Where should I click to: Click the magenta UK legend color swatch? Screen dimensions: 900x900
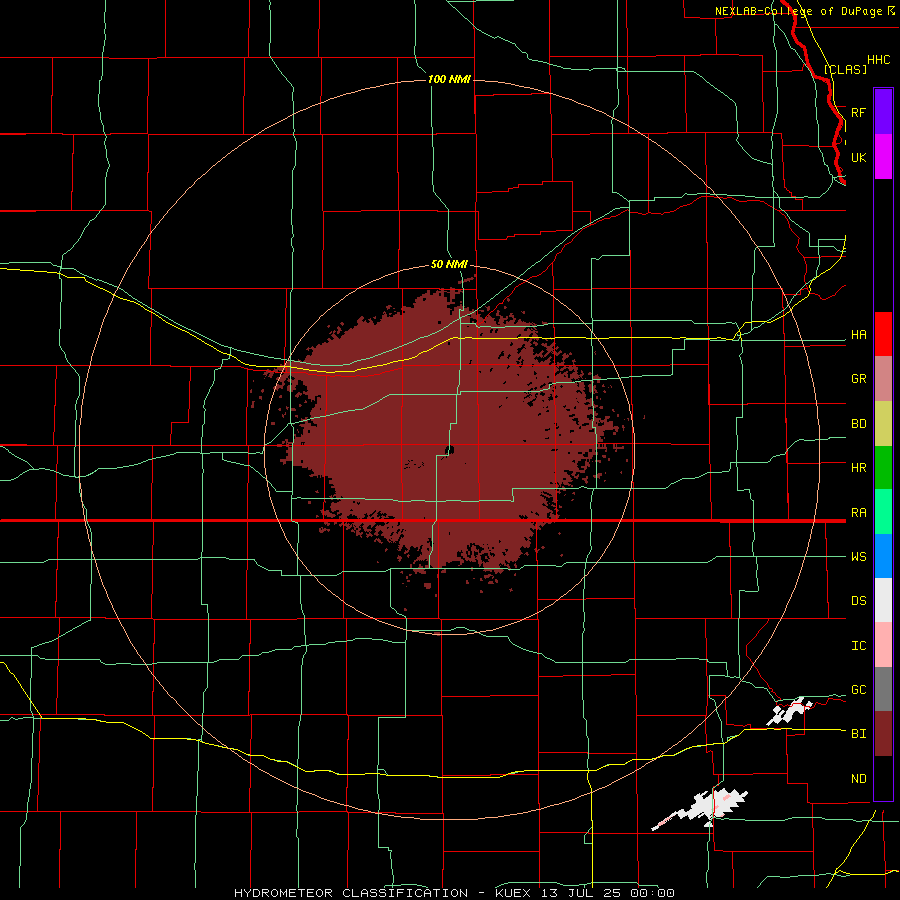click(x=883, y=157)
